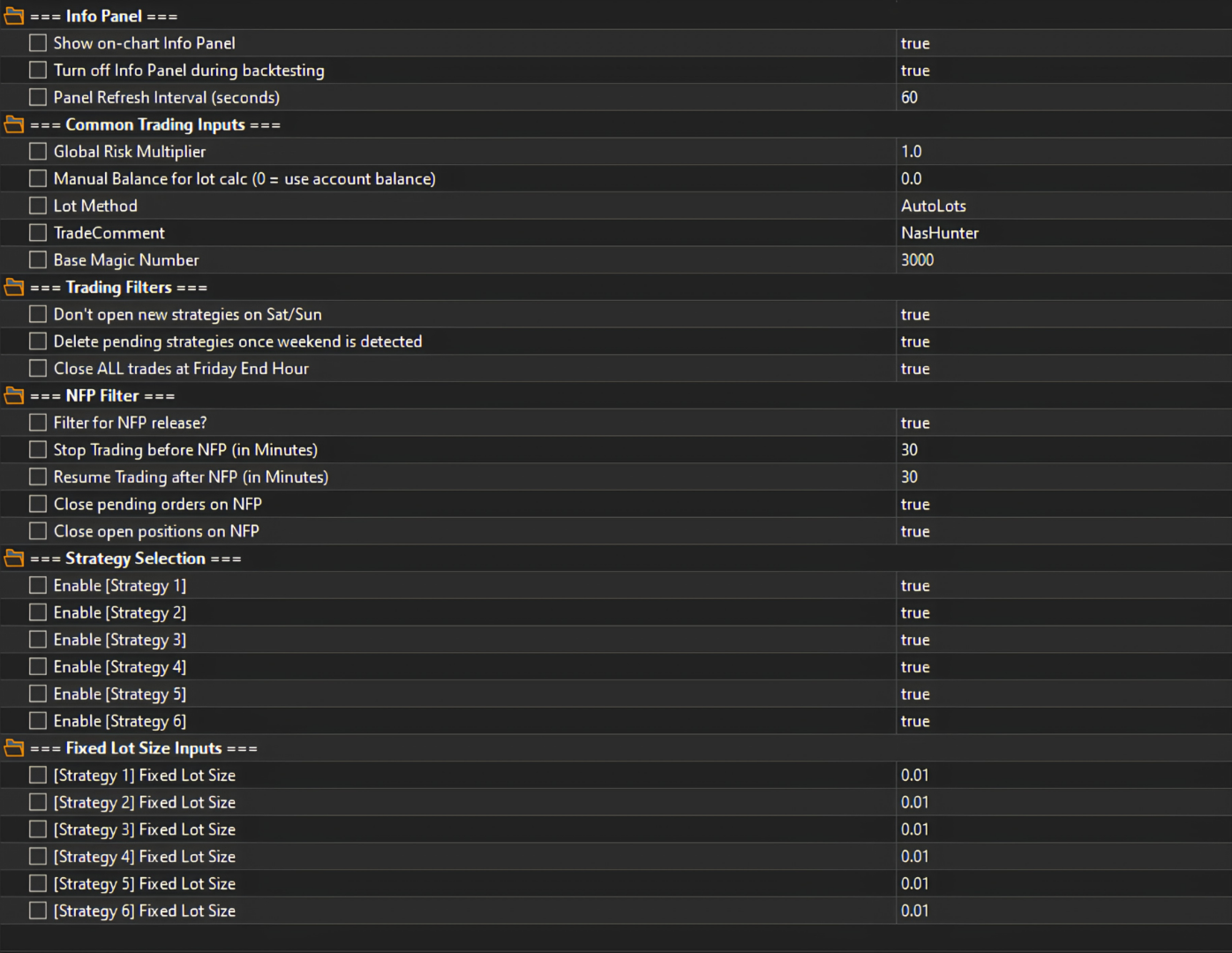Viewport: 1232px width, 953px height.
Task: Check the Global Risk Multiplier box
Action: coord(38,152)
